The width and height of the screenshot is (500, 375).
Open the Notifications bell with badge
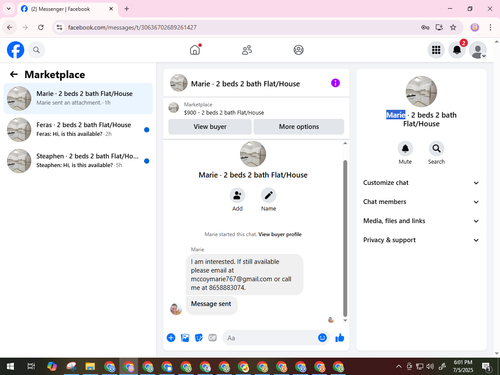pyautogui.click(x=457, y=50)
